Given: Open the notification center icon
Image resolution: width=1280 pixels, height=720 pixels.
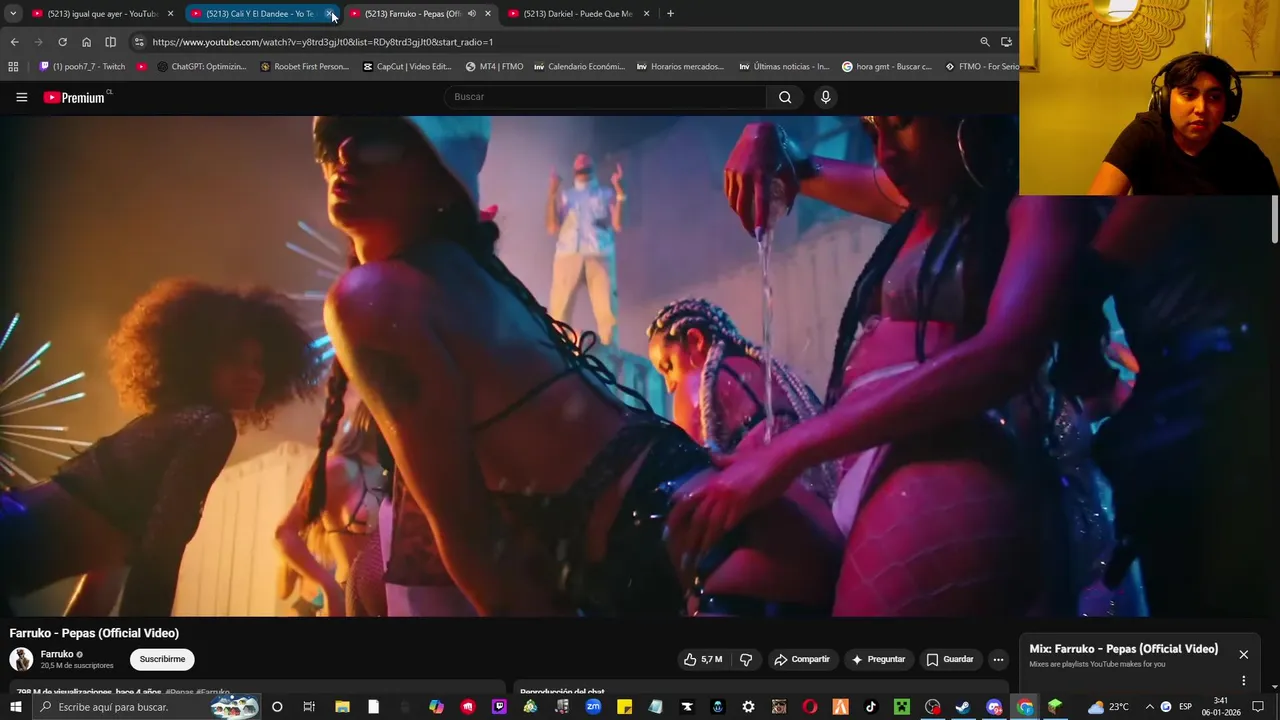Looking at the screenshot, I should click(x=1258, y=707).
